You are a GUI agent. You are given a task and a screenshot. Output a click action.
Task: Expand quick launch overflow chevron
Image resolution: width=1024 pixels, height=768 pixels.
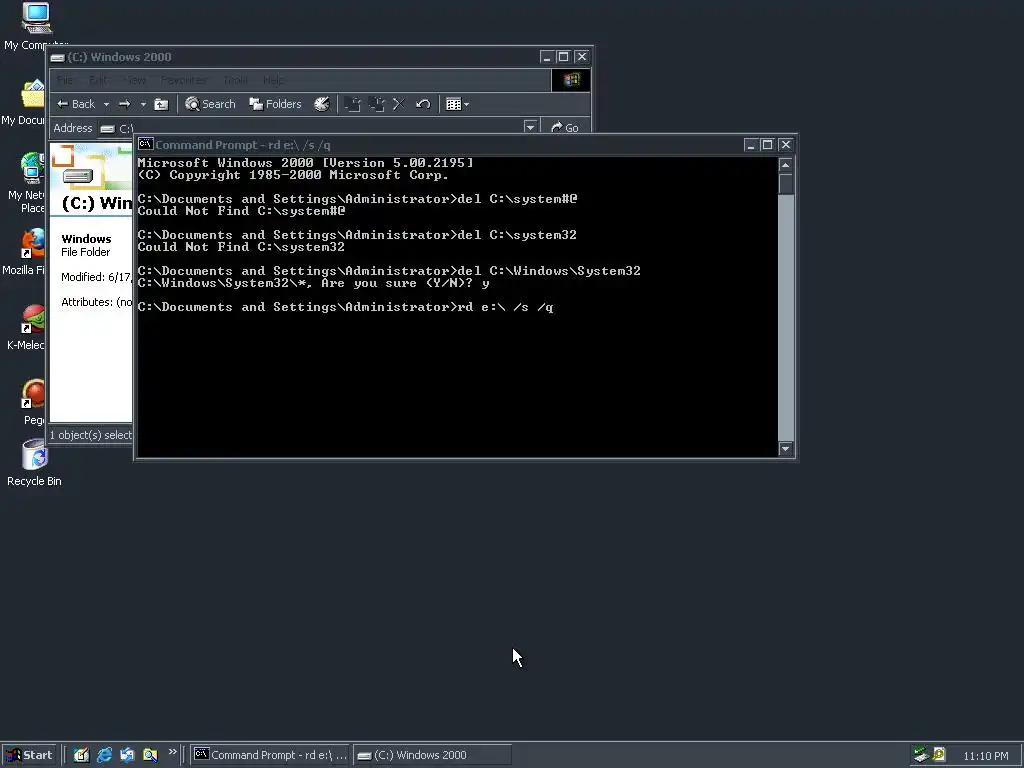tap(172, 752)
